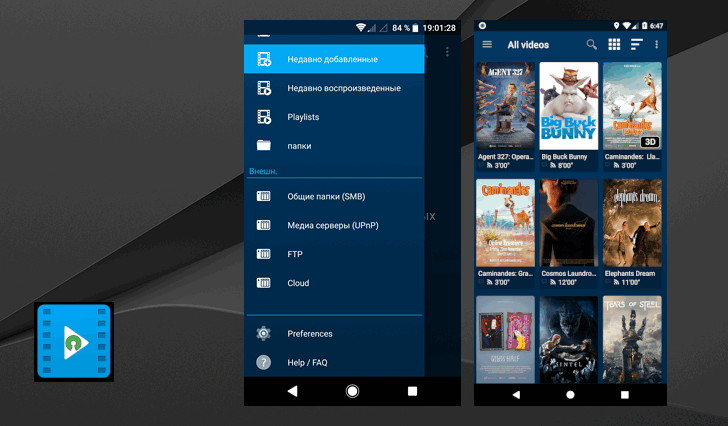728x426 pixels.
Task: Click the SMB network storage icon
Action: point(264,196)
